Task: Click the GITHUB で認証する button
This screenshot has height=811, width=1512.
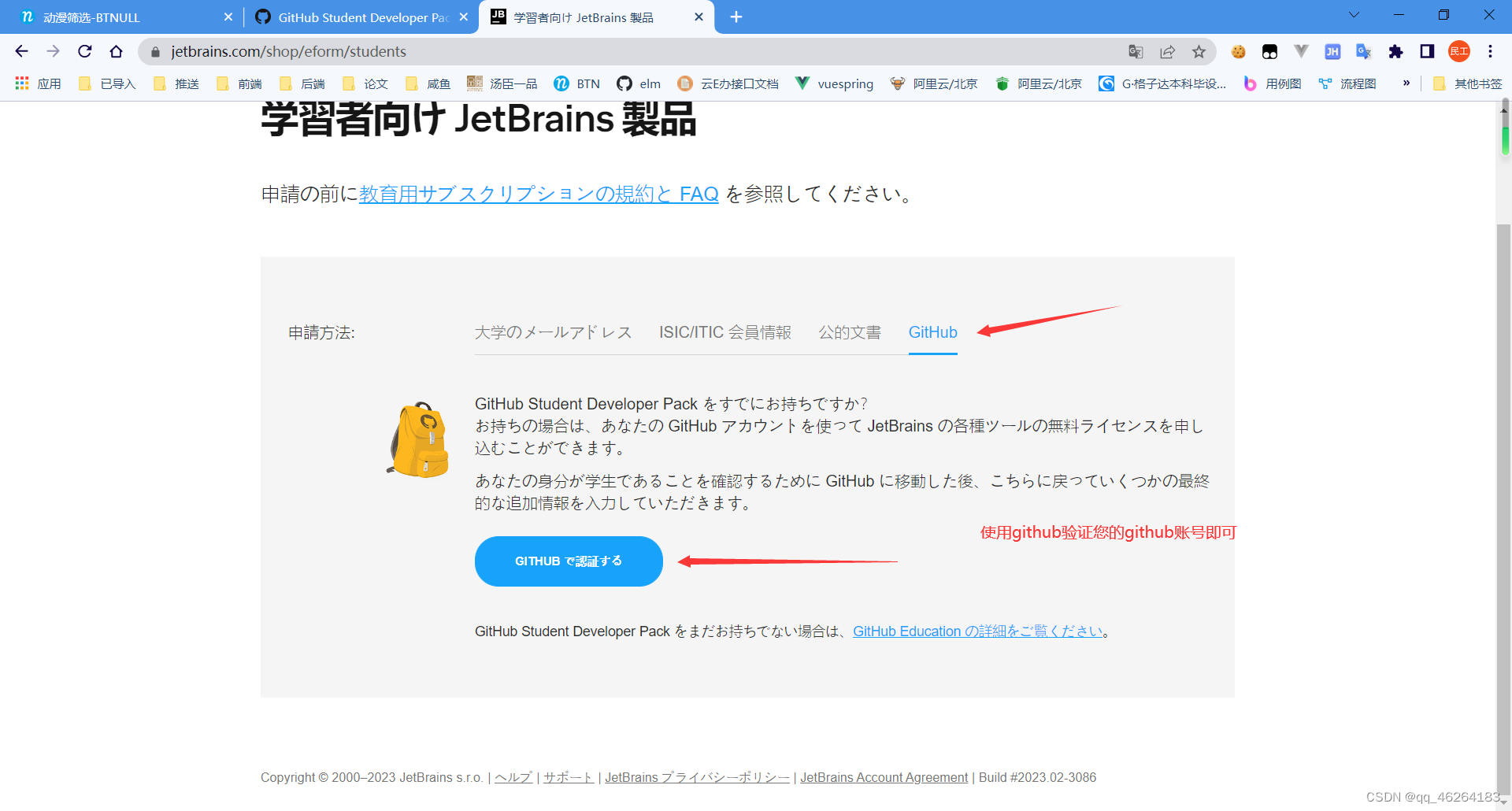Action: tap(569, 561)
